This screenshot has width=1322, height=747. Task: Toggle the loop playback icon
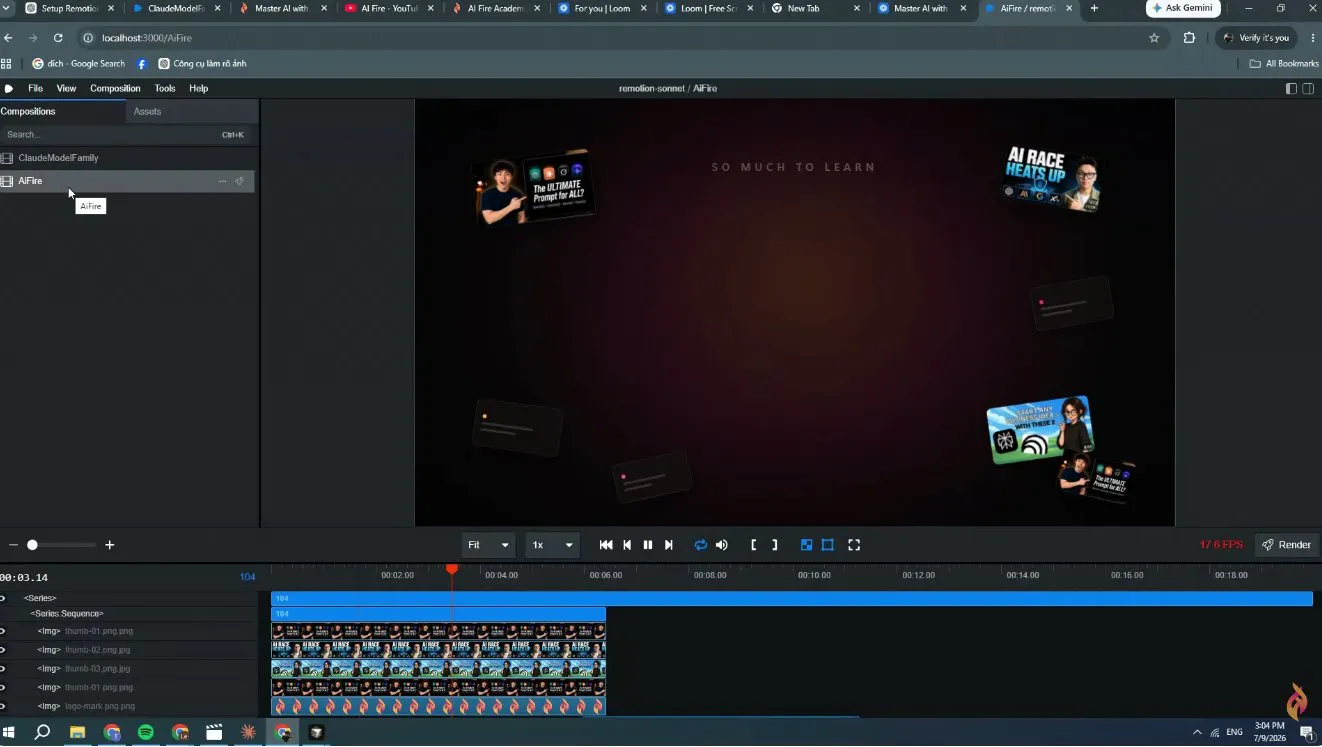click(700, 545)
